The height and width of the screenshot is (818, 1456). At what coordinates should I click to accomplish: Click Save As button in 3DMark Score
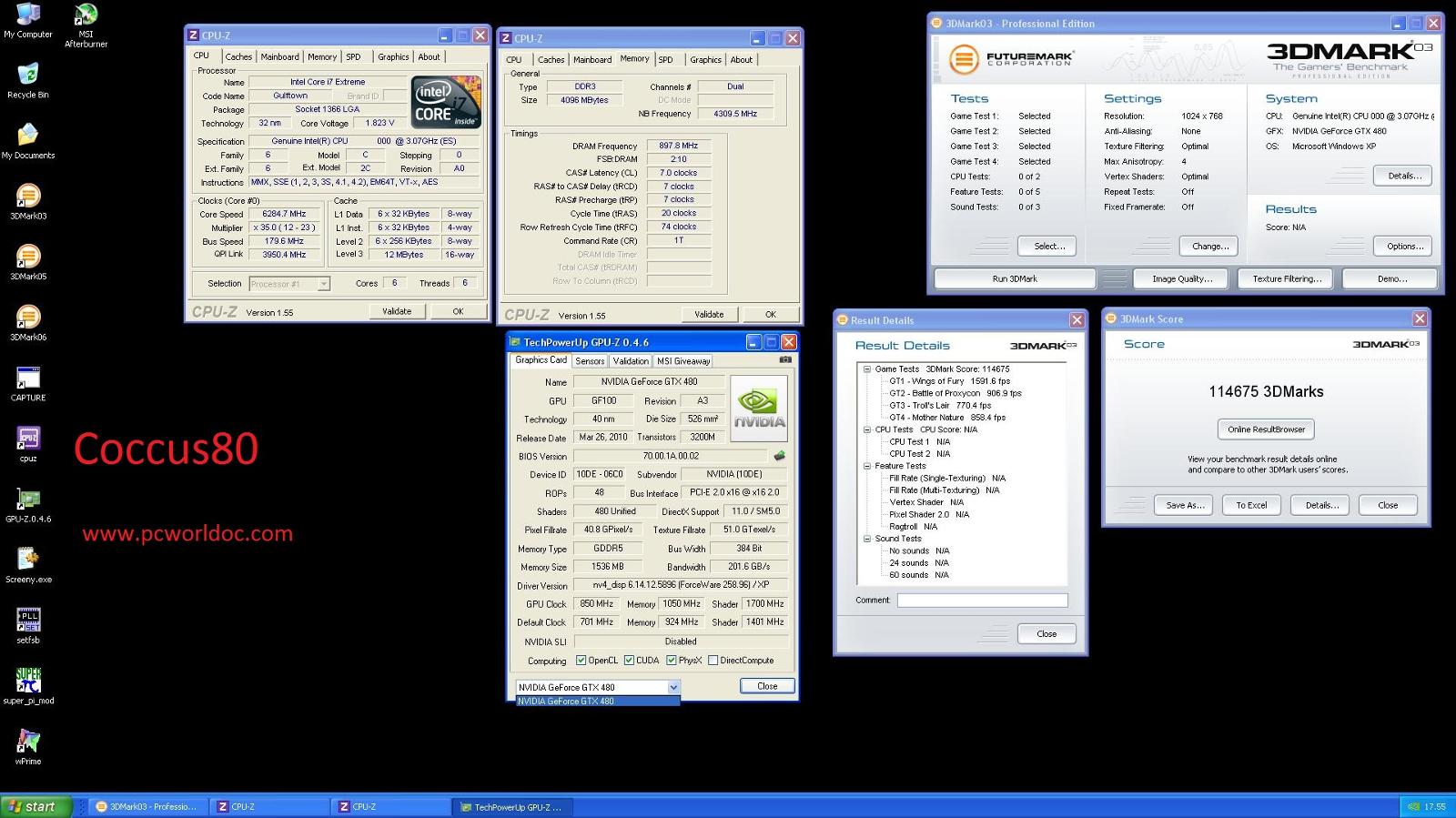1185,505
